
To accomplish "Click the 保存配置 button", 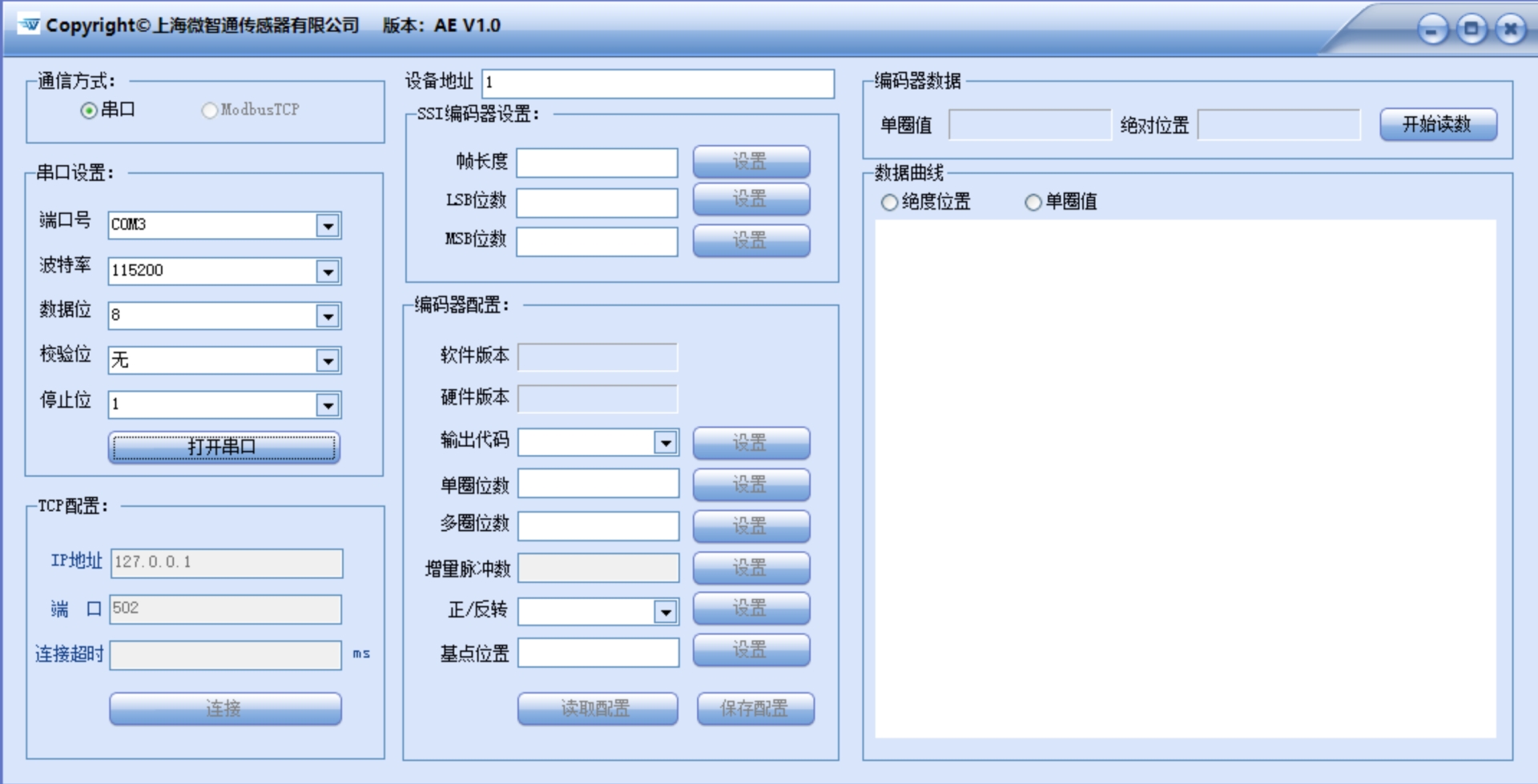I will click(755, 708).
